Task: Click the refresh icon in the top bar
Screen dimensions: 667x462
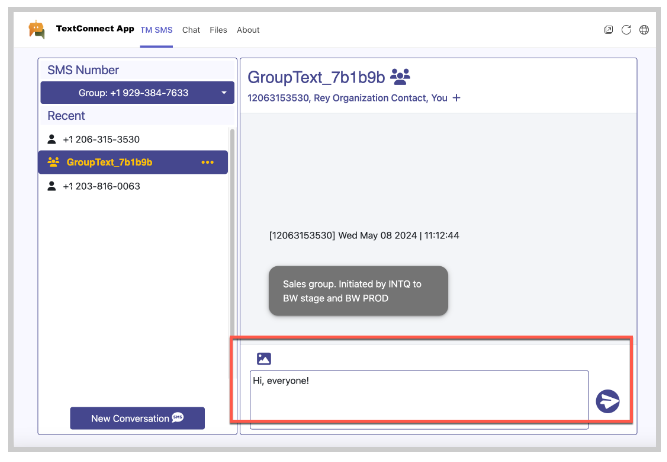Action: tap(627, 30)
